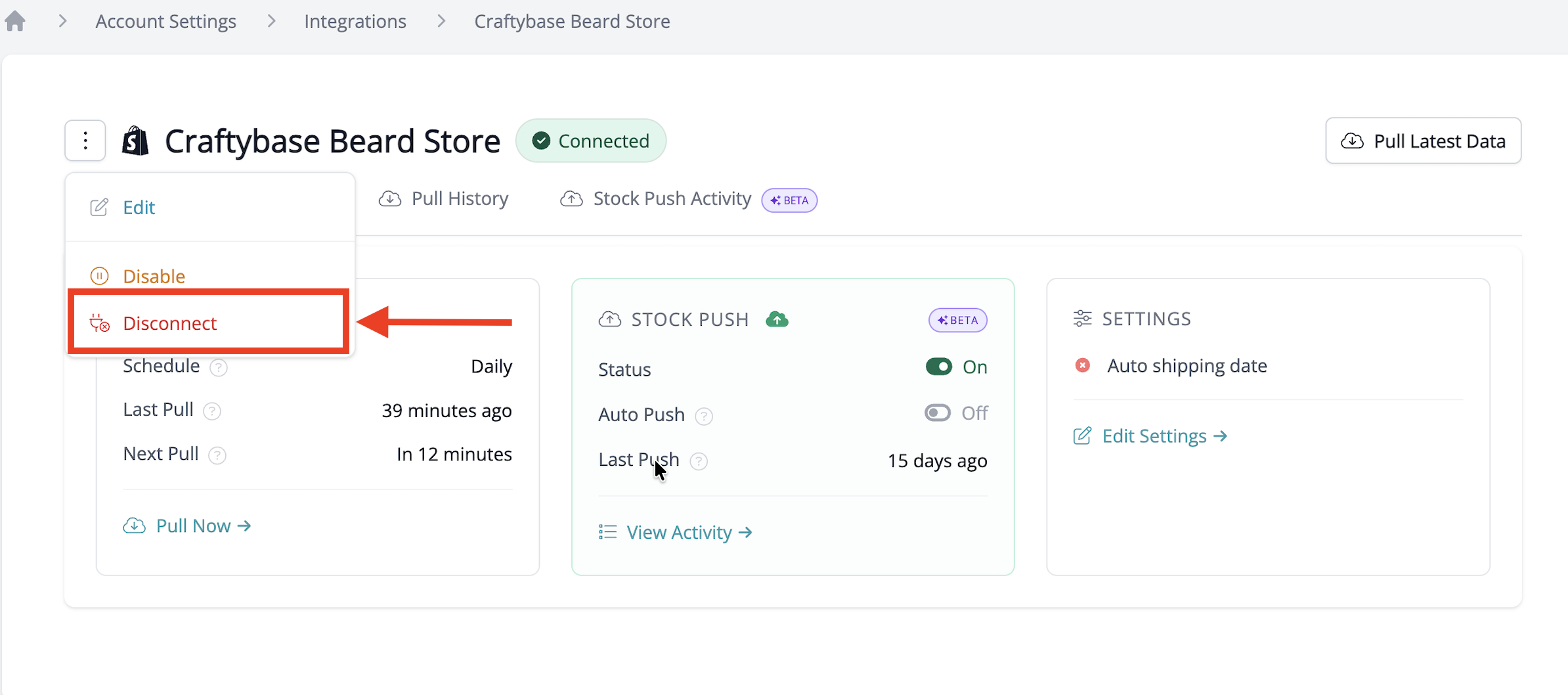
Task: Click the Connected status badge
Action: pos(591,141)
